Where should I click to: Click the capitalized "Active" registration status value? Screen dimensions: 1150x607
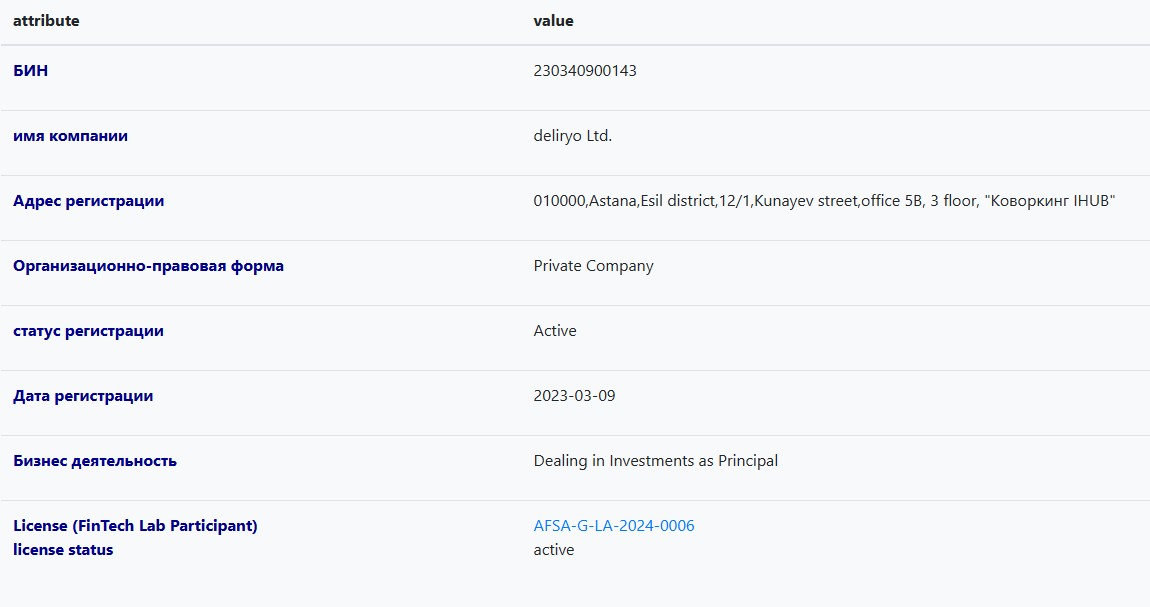click(x=555, y=331)
